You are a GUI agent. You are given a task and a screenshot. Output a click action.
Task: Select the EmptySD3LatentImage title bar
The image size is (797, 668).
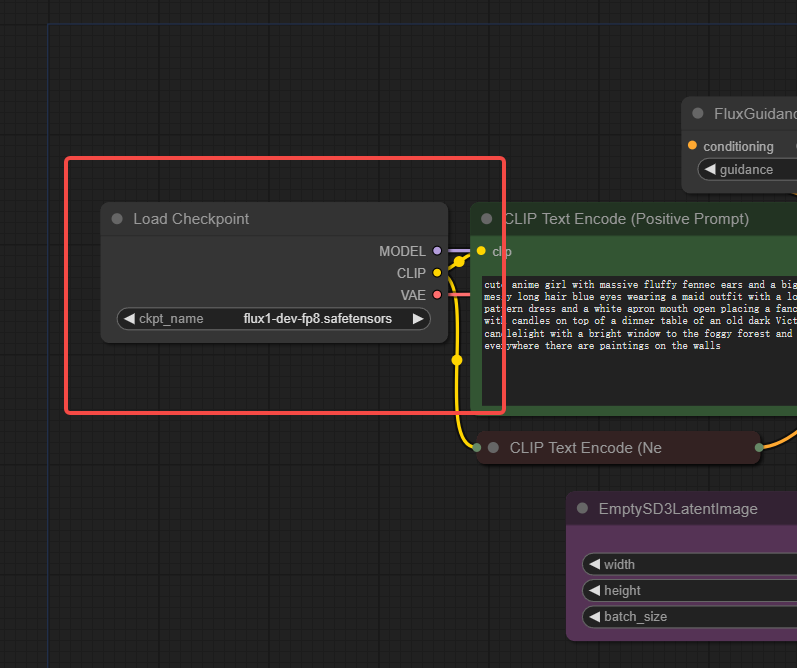coord(682,508)
